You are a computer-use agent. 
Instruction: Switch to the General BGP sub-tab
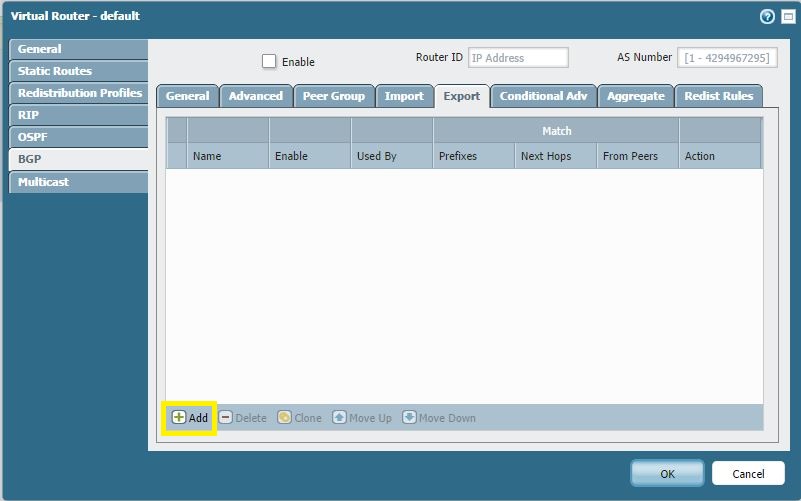point(187,96)
